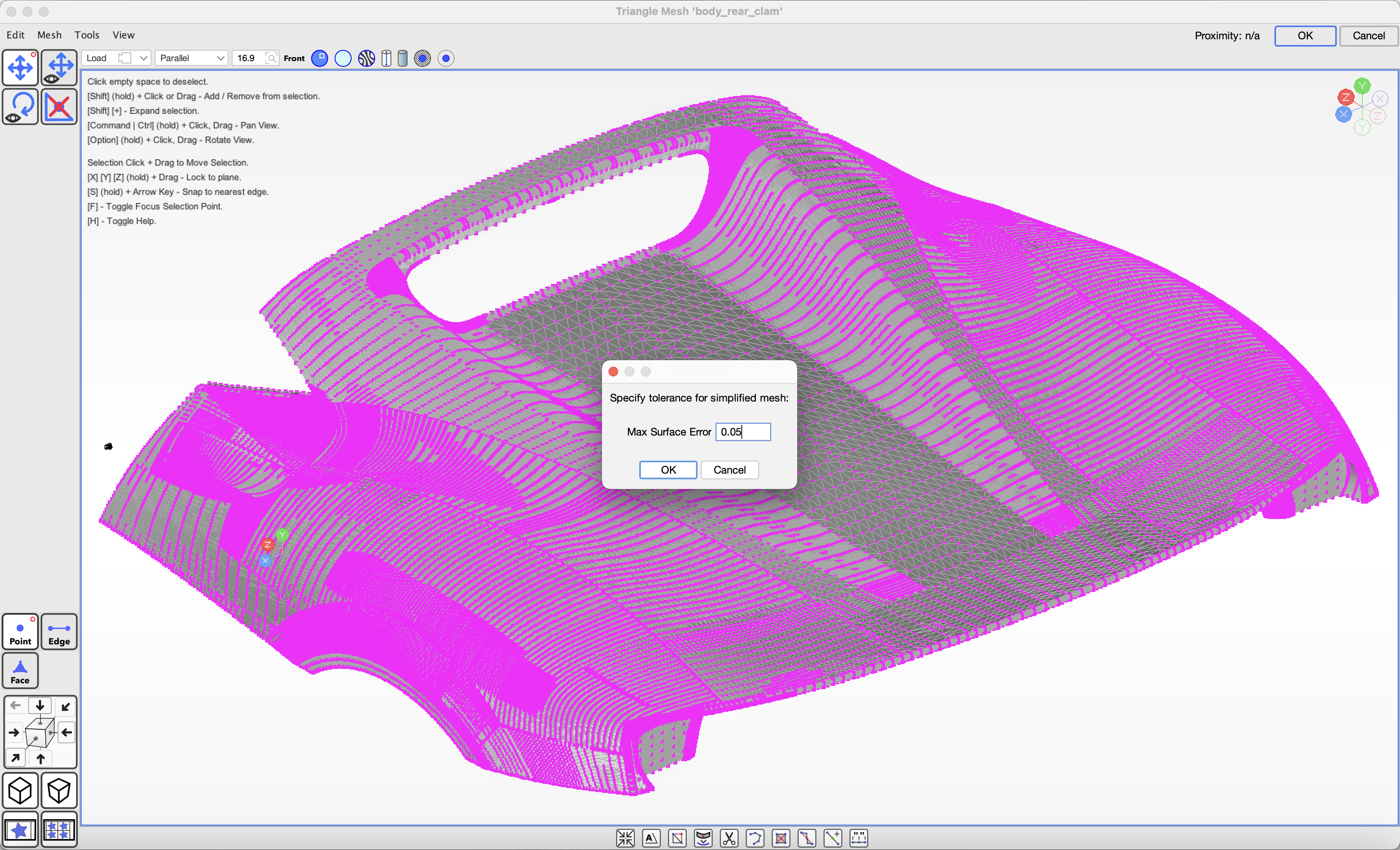Open the Mesh menu
Image resolution: width=1400 pixels, height=850 pixels.
pyautogui.click(x=49, y=35)
